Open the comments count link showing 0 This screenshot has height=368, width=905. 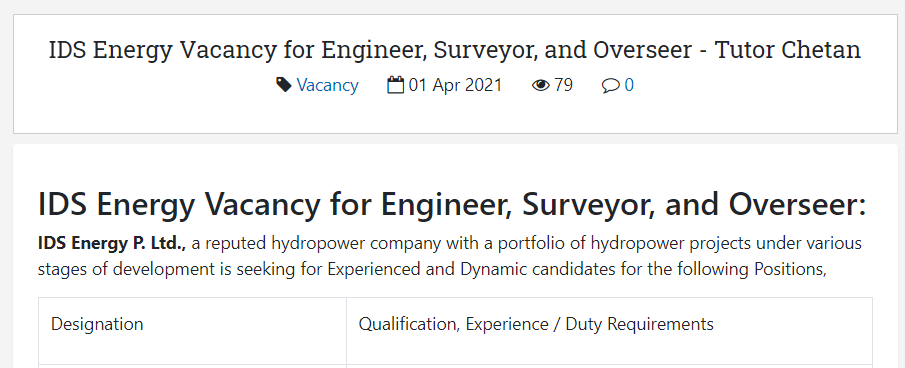coord(629,85)
